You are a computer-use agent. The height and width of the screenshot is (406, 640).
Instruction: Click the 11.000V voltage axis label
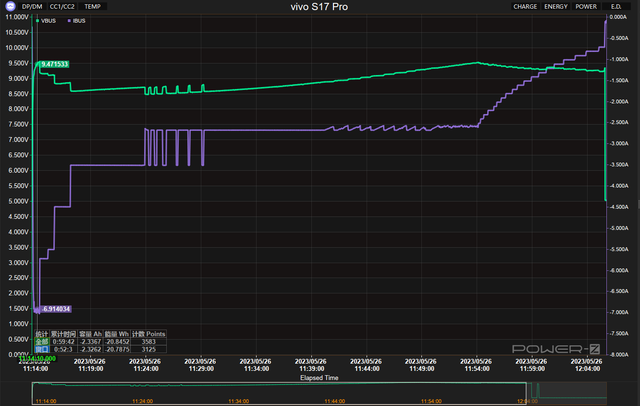click(17, 17)
